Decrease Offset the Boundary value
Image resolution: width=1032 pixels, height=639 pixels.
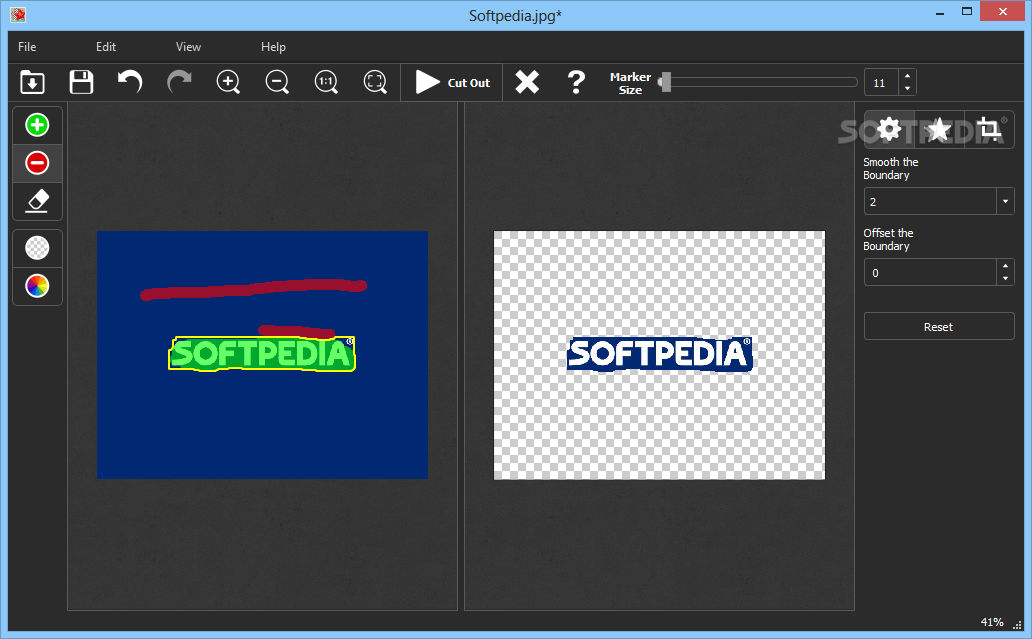point(1005,279)
